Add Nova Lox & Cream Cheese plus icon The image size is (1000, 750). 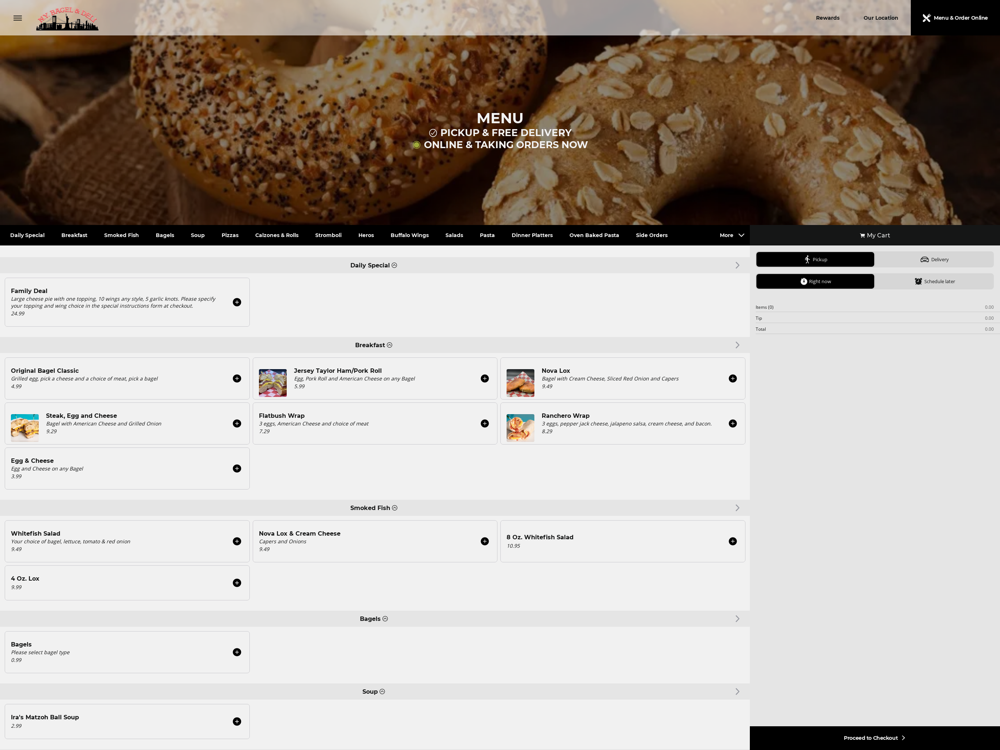(x=485, y=541)
